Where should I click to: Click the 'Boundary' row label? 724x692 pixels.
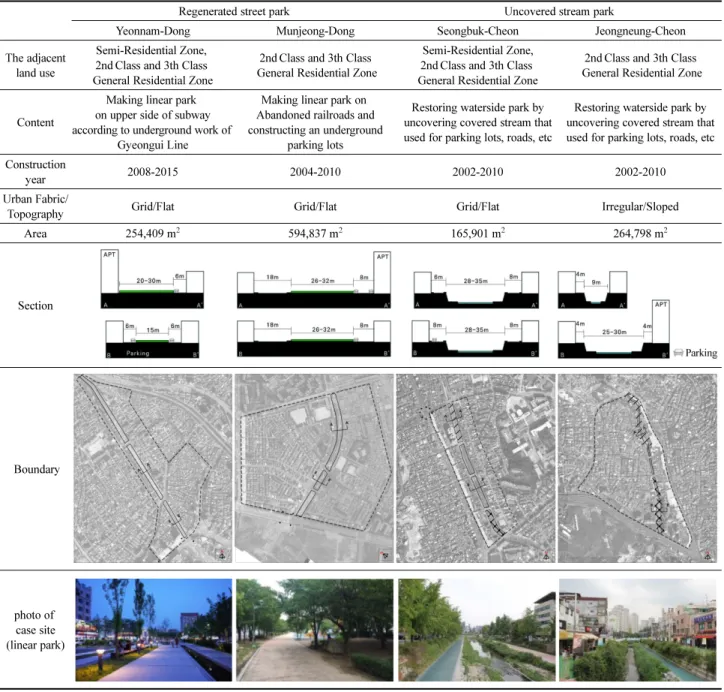pyautogui.click(x=37, y=469)
